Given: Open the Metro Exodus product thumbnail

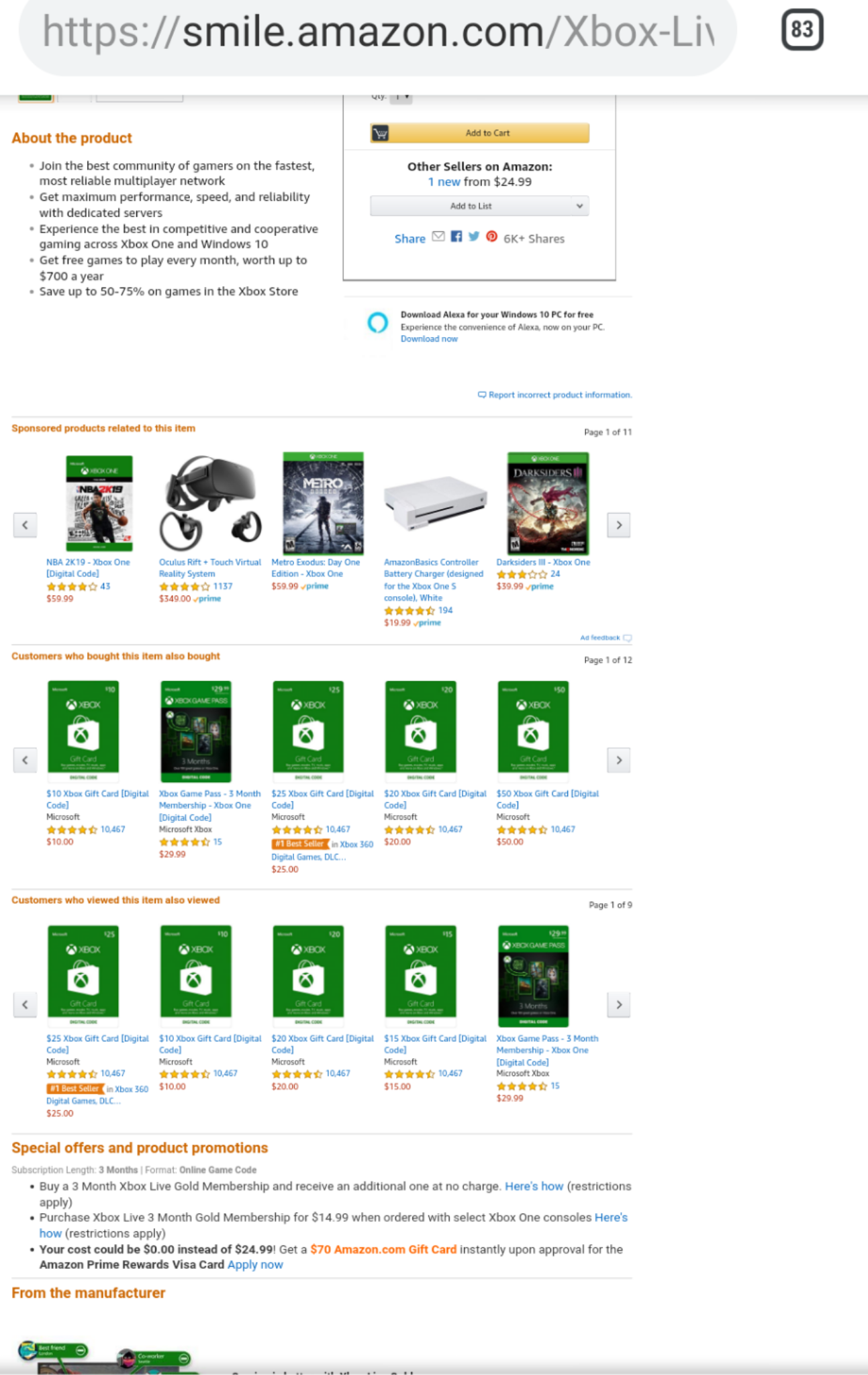Looking at the screenshot, I should (323, 504).
